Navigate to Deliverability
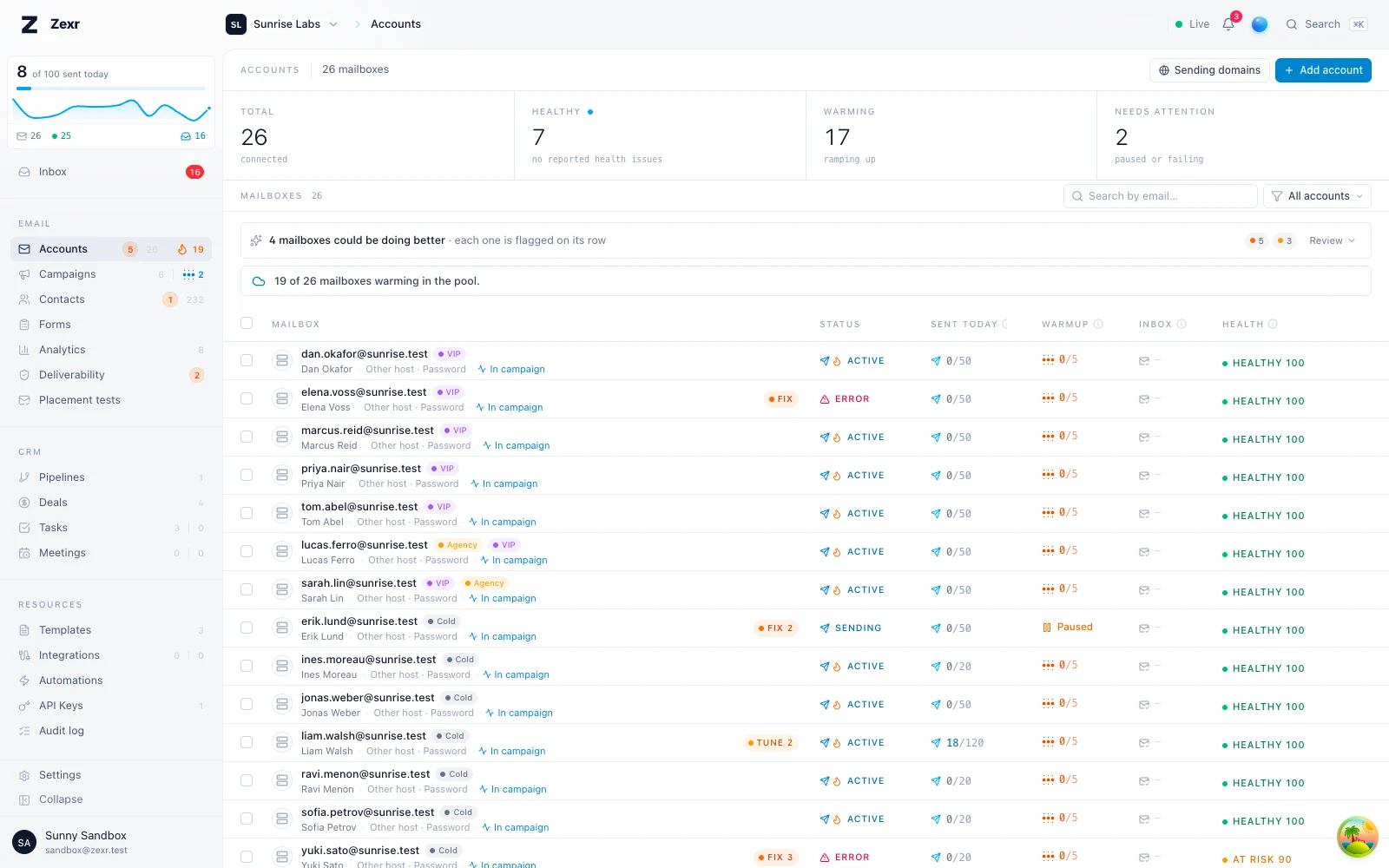The height and width of the screenshot is (868, 1389). tap(111, 375)
